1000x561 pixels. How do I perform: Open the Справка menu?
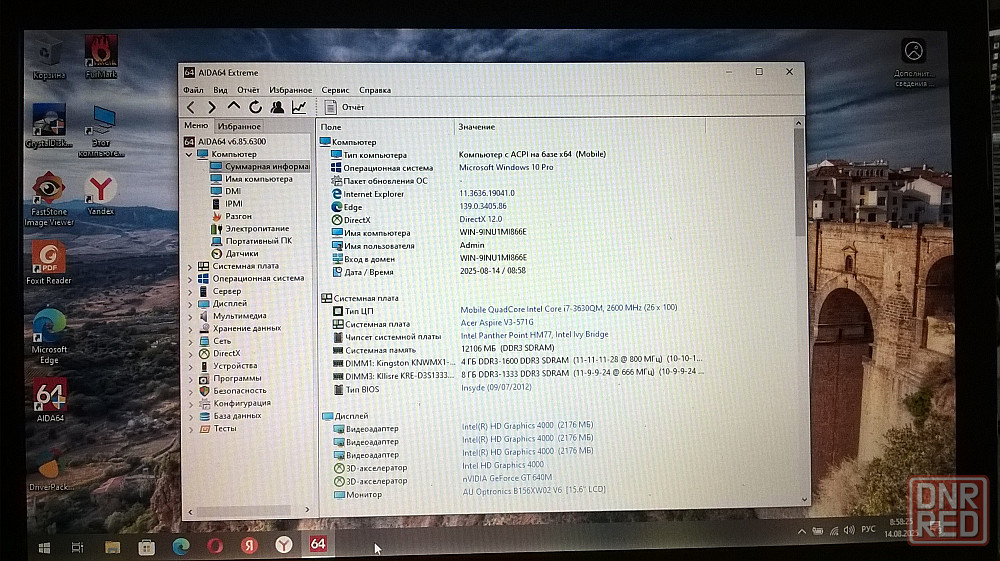[x=375, y=90]
